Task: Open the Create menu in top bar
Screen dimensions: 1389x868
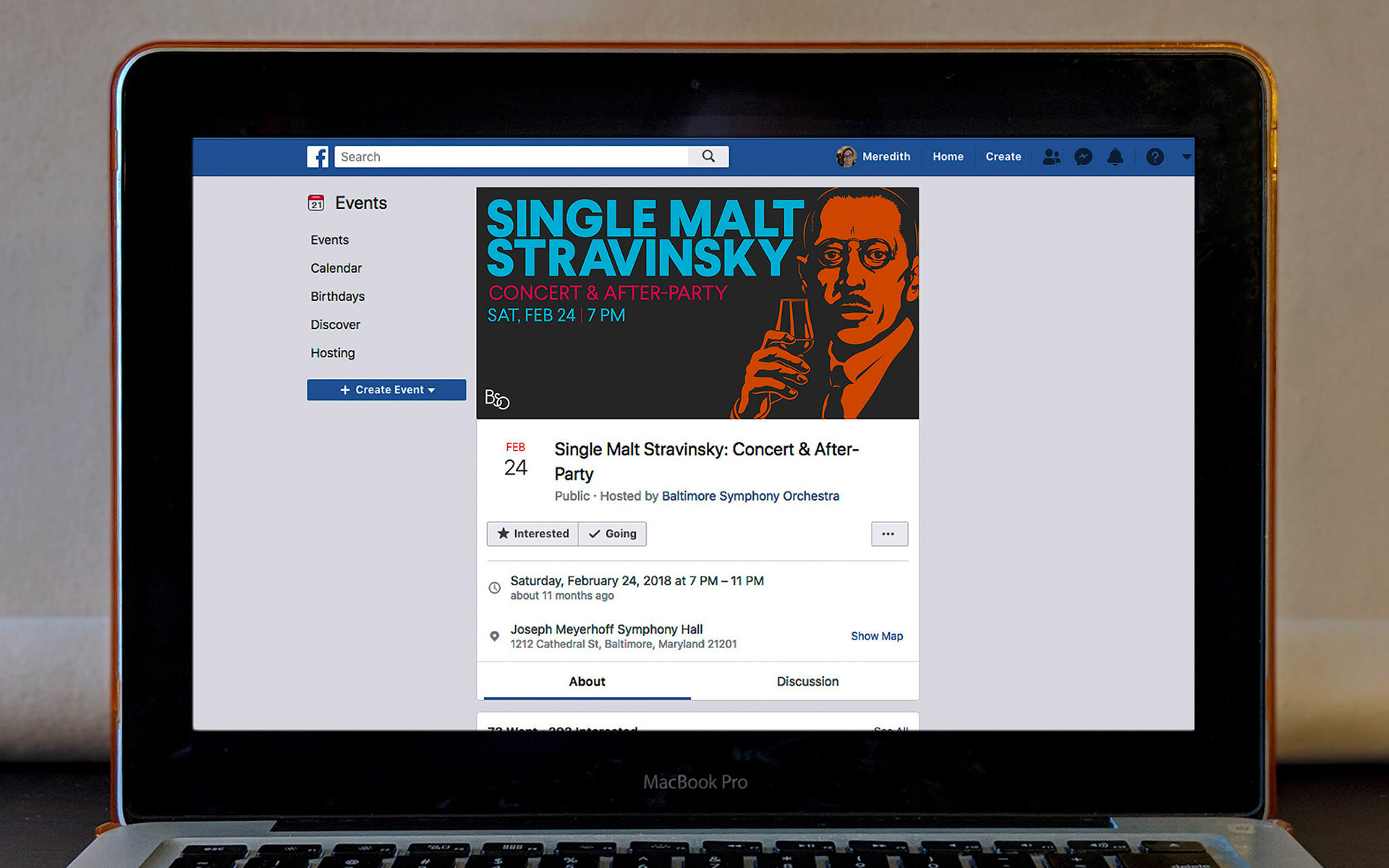Action: [1003, 156]
